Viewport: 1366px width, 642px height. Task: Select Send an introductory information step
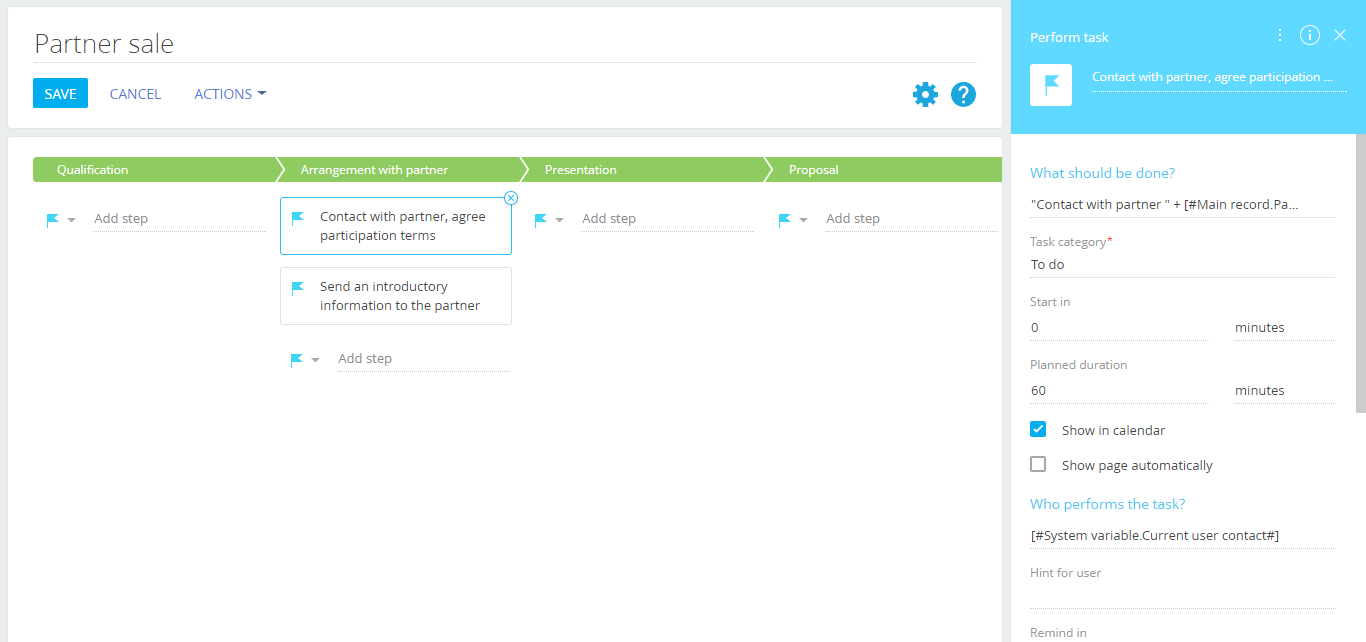396,296
